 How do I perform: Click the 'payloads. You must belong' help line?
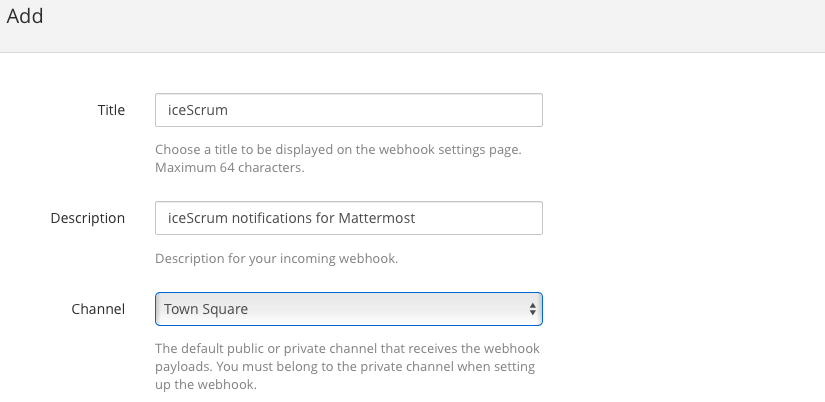pos(345,367)
